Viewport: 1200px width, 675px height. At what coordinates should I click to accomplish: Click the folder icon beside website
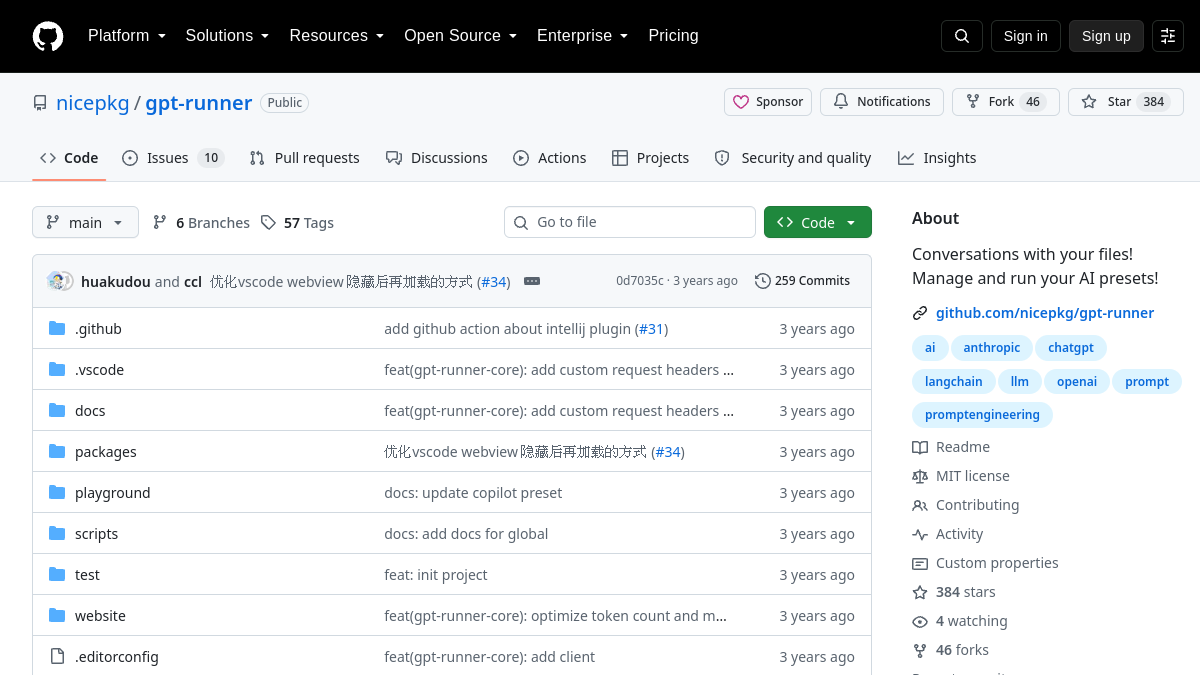pos(57,616)
